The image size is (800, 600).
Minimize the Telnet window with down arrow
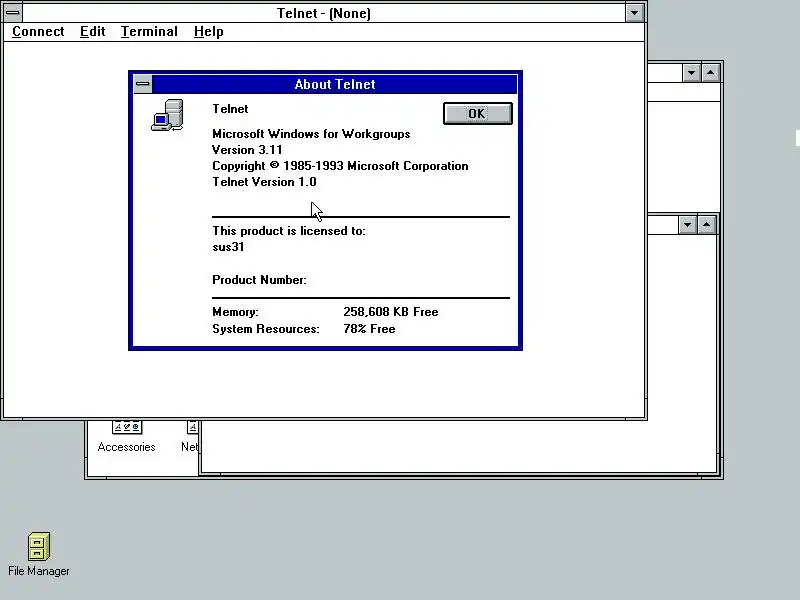[634, 13]
